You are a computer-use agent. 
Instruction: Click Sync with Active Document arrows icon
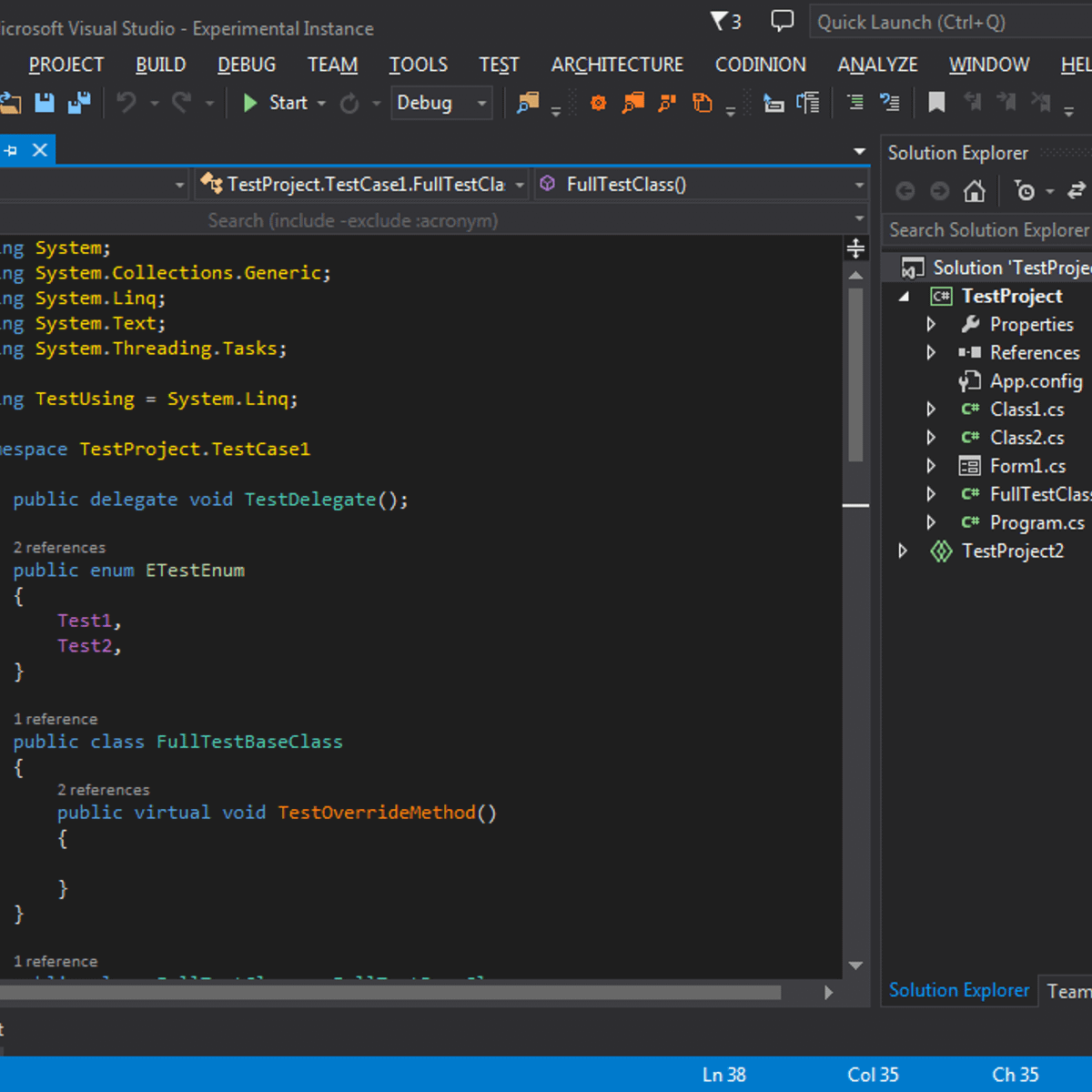coord(1077,191)
